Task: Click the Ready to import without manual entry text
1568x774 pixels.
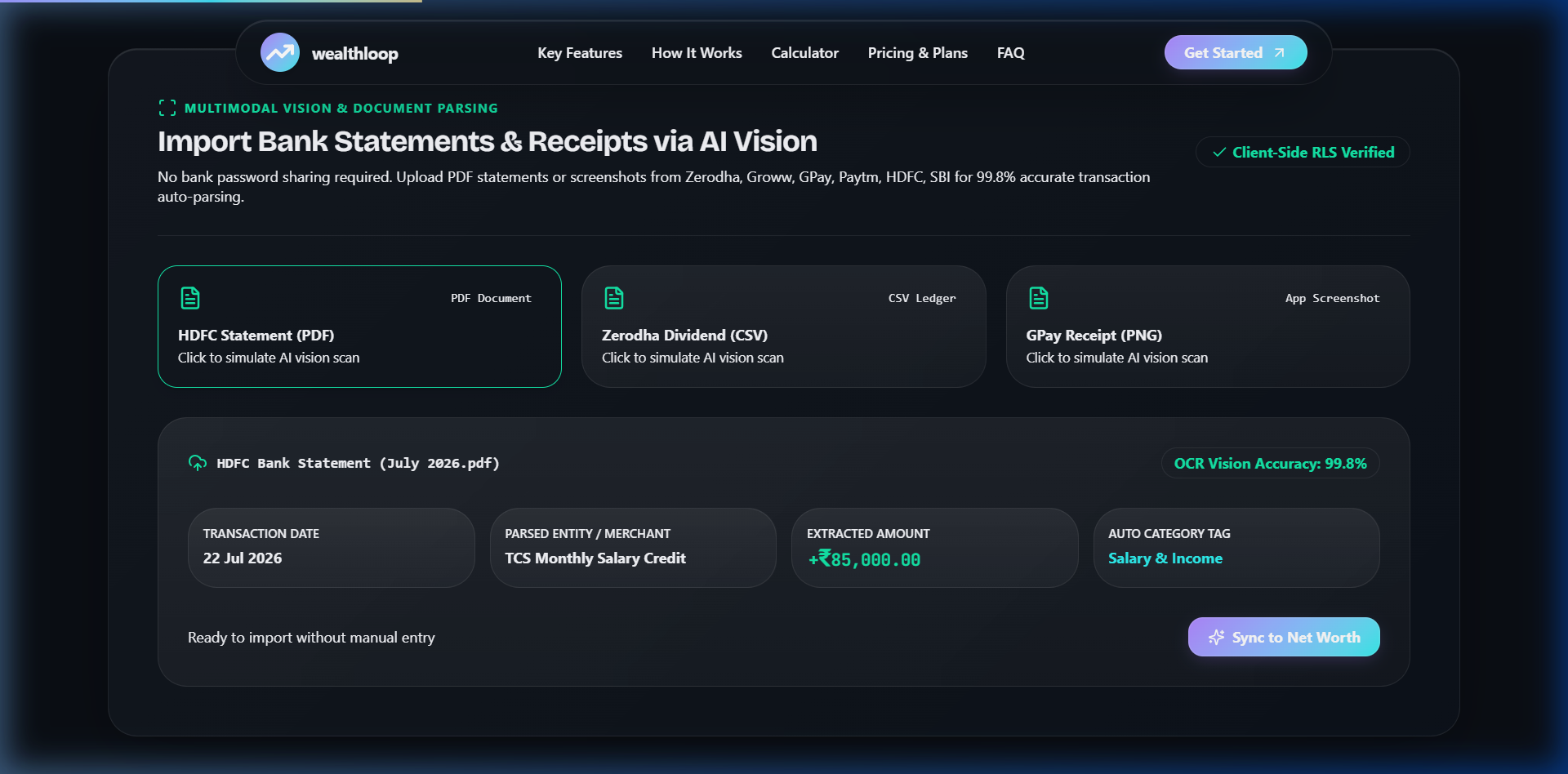Action: [311, 638]
